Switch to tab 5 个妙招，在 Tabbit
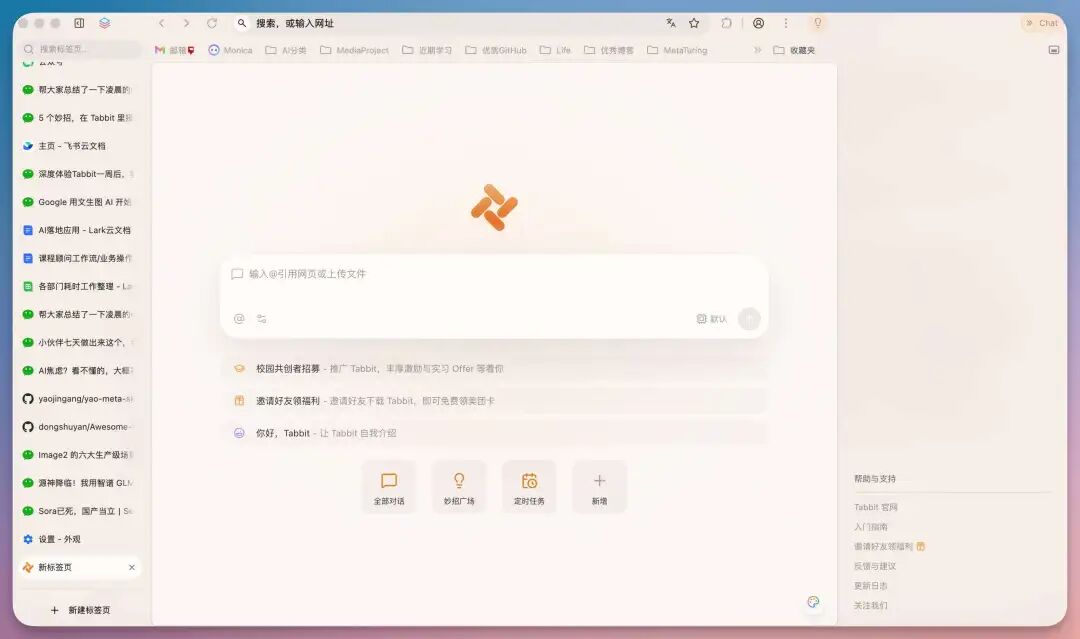The image size is (1080, 639). click(x=81, y=118)
